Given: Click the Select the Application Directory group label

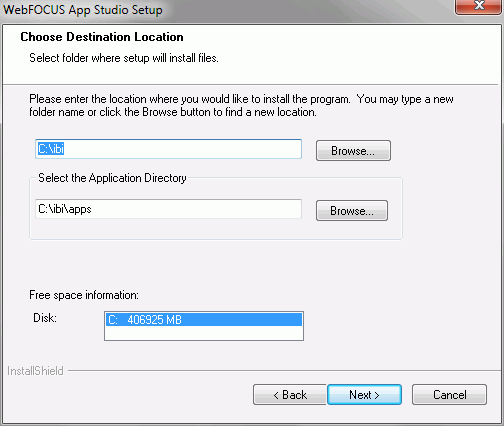Looking at the screenshot, I should (112, 178).
